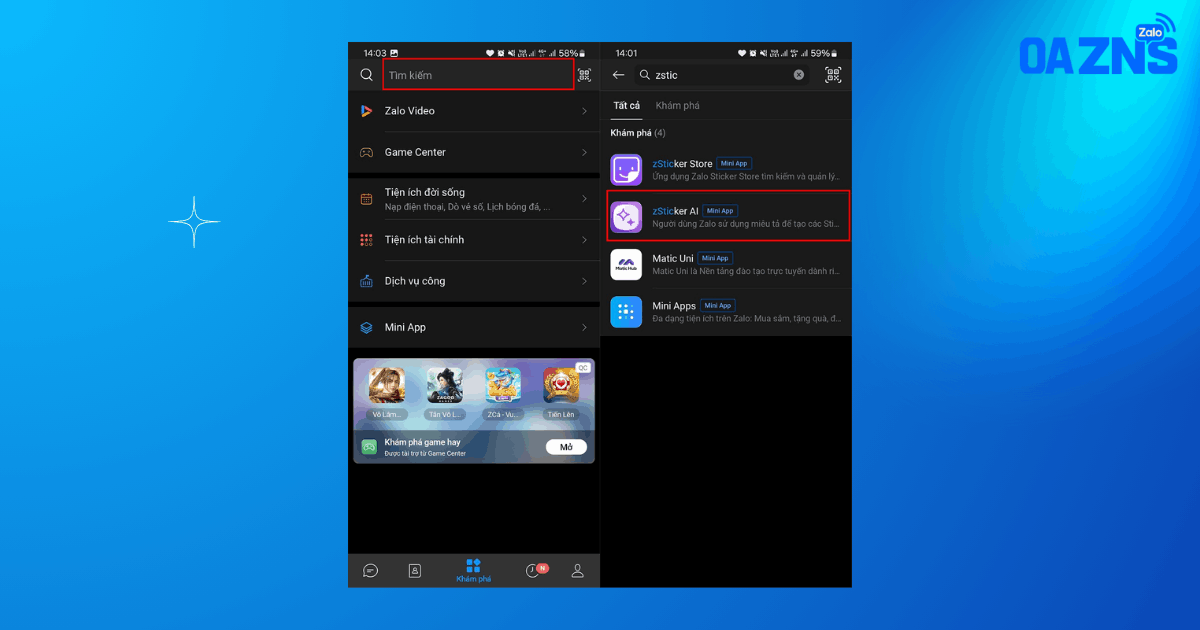1200x630 pixels.
Task: Switch to the Khám phá results tab
Action: pos(678,106)
